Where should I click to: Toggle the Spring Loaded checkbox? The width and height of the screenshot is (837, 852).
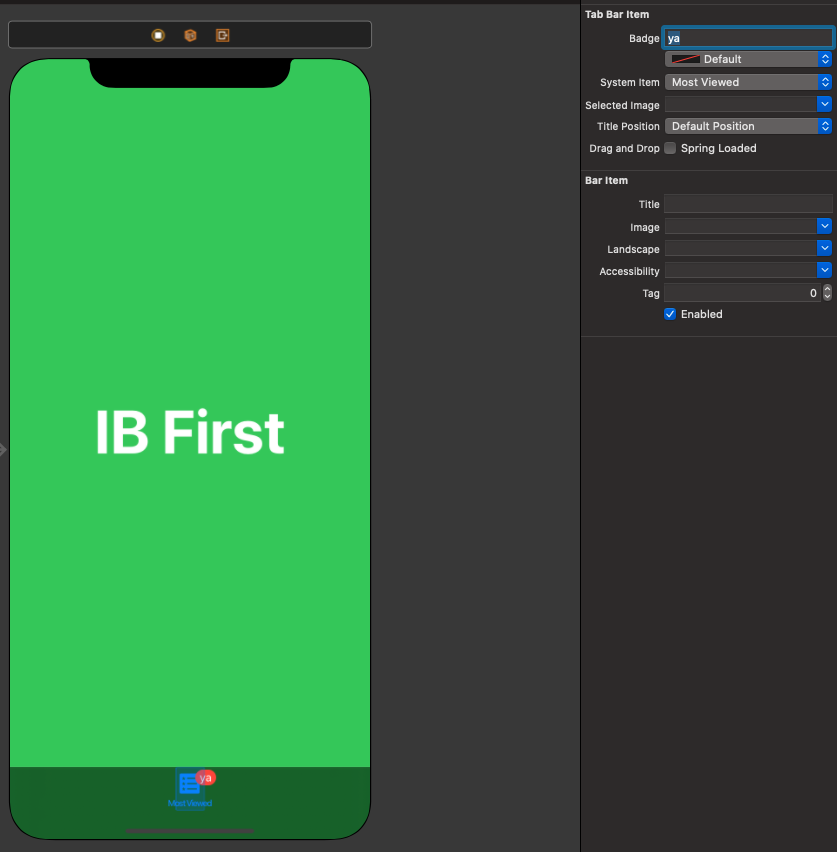tap(670, 148)
